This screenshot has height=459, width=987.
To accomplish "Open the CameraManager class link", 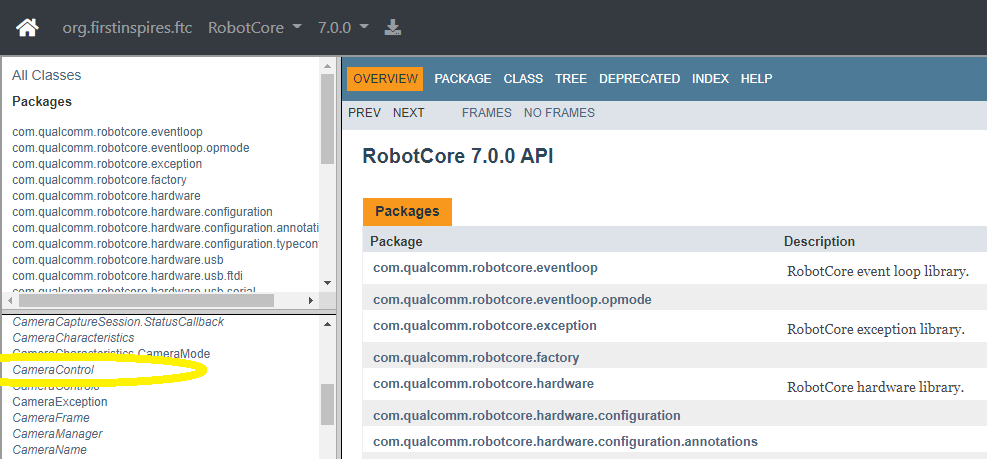I will pos(57,434).
